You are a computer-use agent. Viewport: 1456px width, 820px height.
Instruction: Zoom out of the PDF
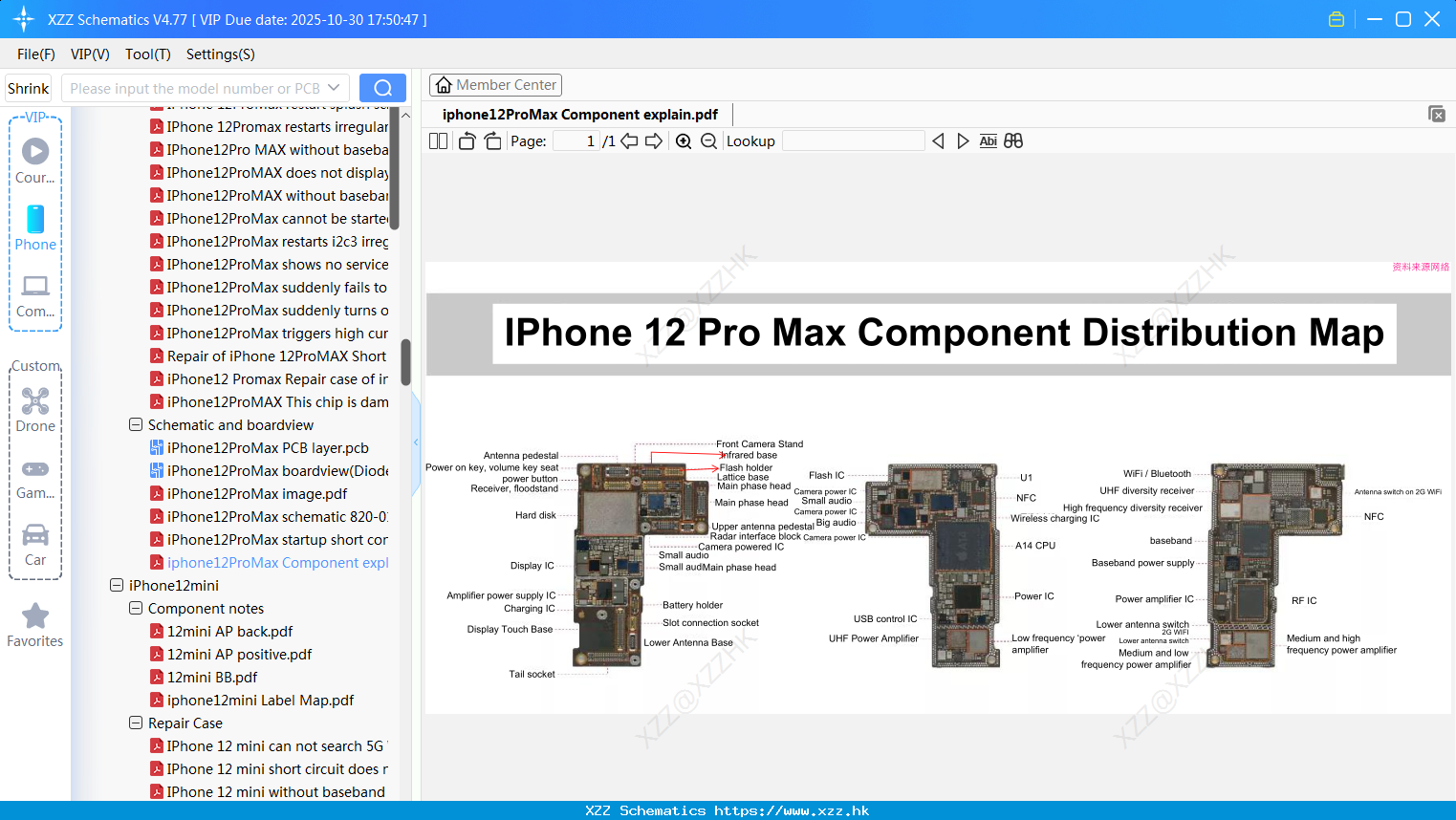coord(708,141)
